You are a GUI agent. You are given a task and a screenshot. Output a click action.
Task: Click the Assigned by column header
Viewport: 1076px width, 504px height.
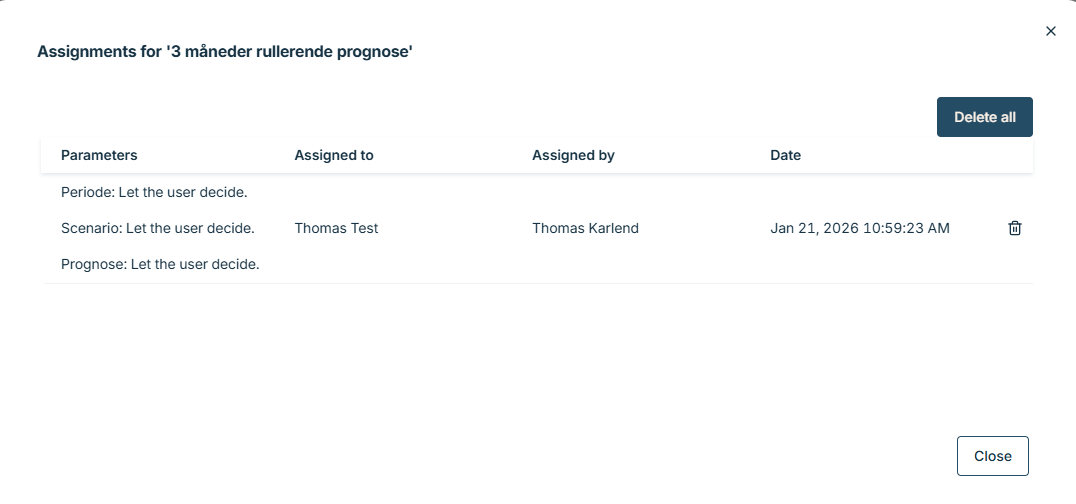click(x=573, y=155)
